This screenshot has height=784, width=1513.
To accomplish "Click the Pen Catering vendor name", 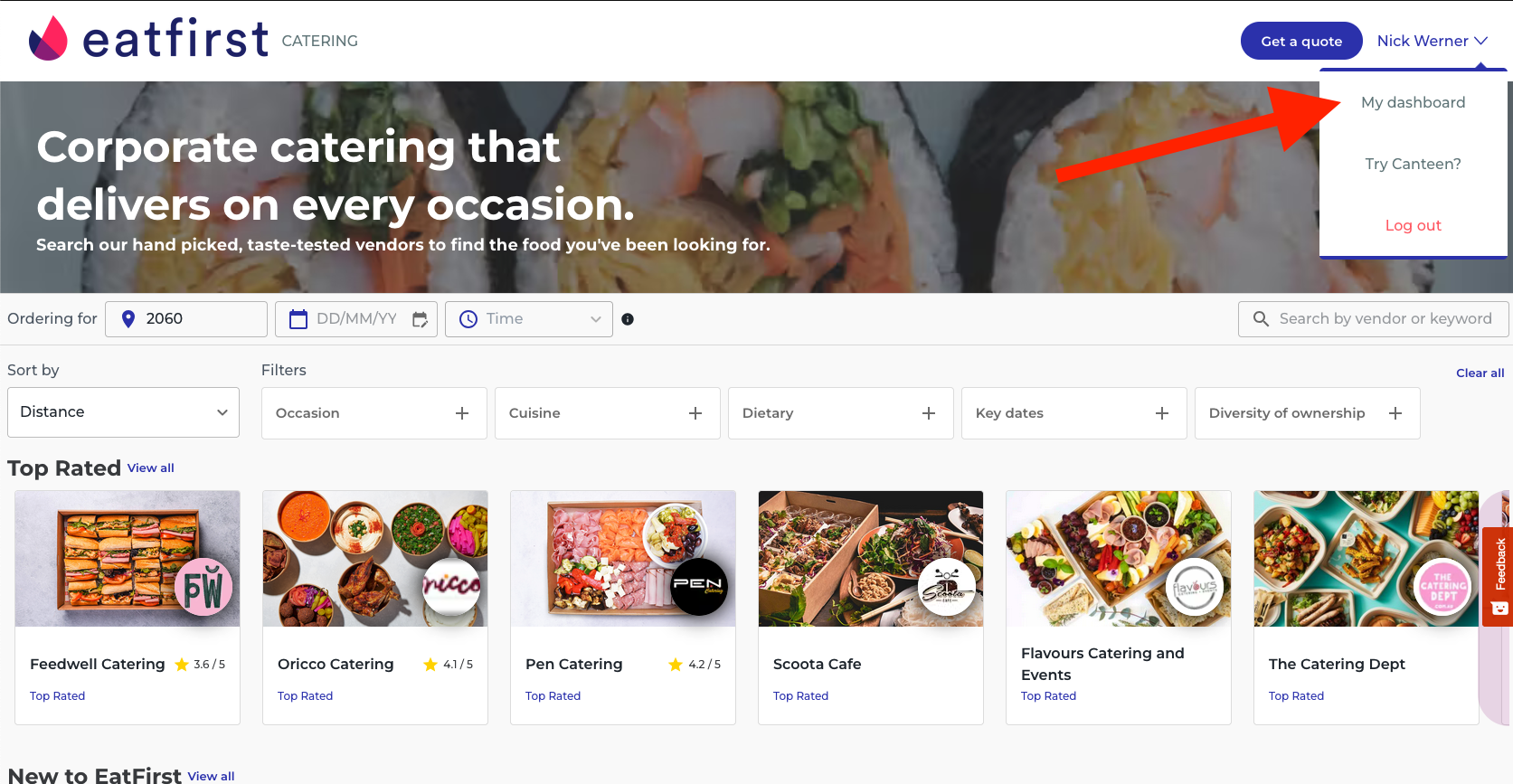I will pos(574,664).
